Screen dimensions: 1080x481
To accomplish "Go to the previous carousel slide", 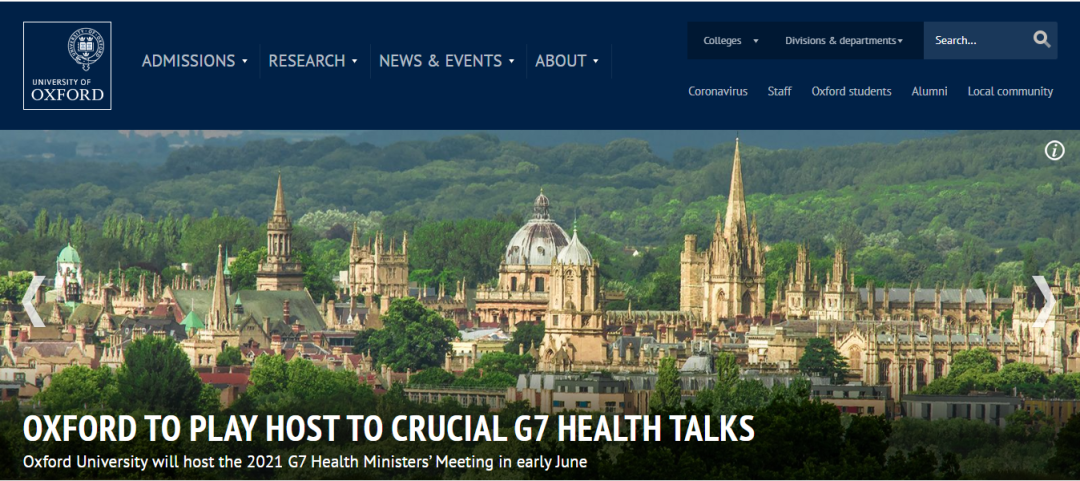I will (x=33, y=301).
